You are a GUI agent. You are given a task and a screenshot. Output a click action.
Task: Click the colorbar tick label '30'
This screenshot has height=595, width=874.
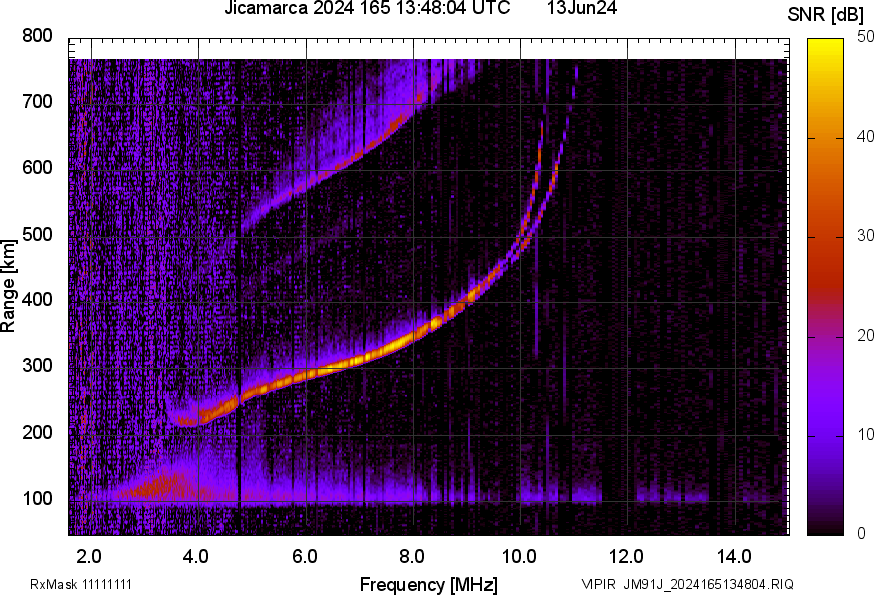coord(865,235)
